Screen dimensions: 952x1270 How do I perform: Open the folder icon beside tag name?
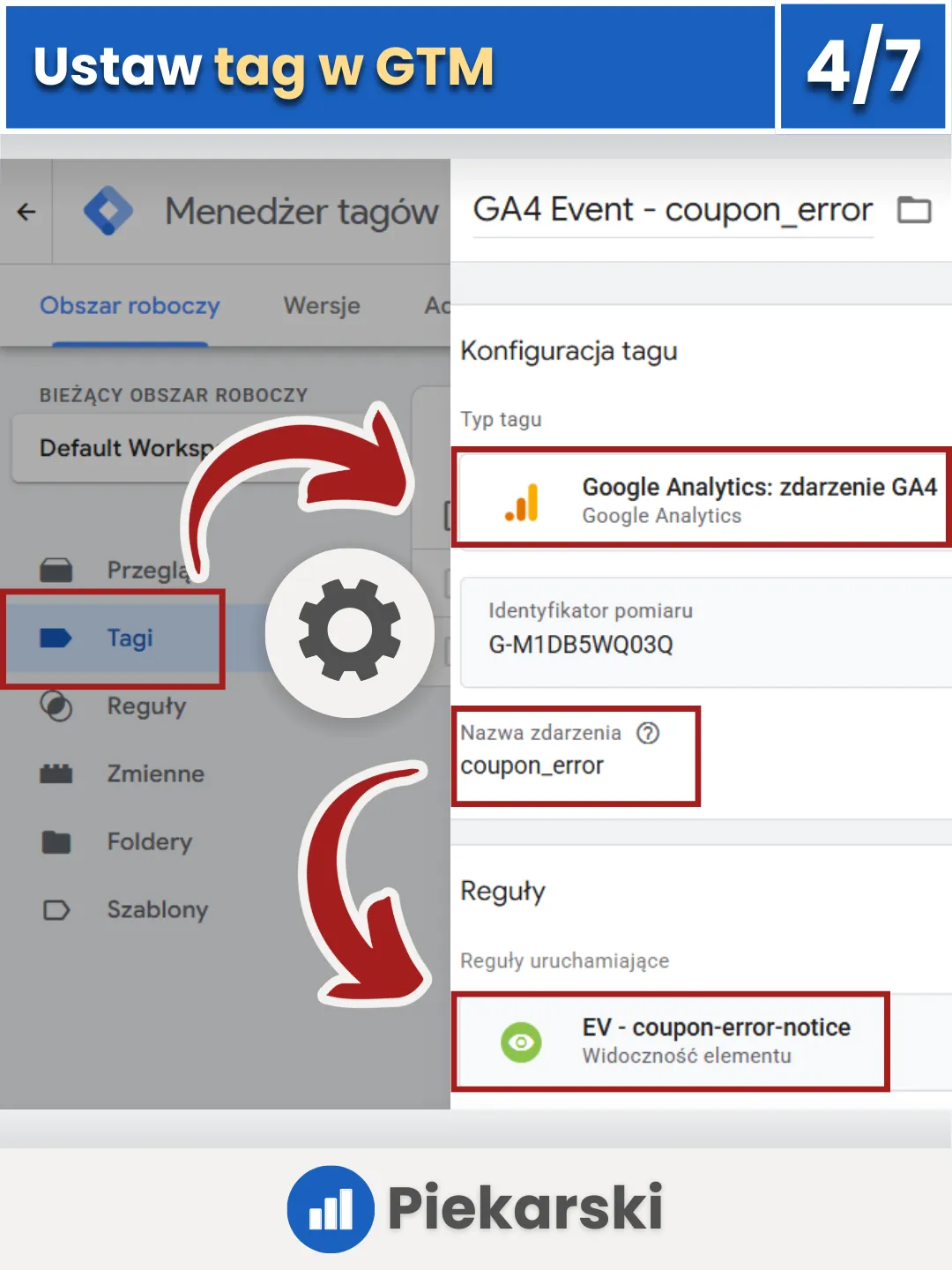click(x=914, y=211)
